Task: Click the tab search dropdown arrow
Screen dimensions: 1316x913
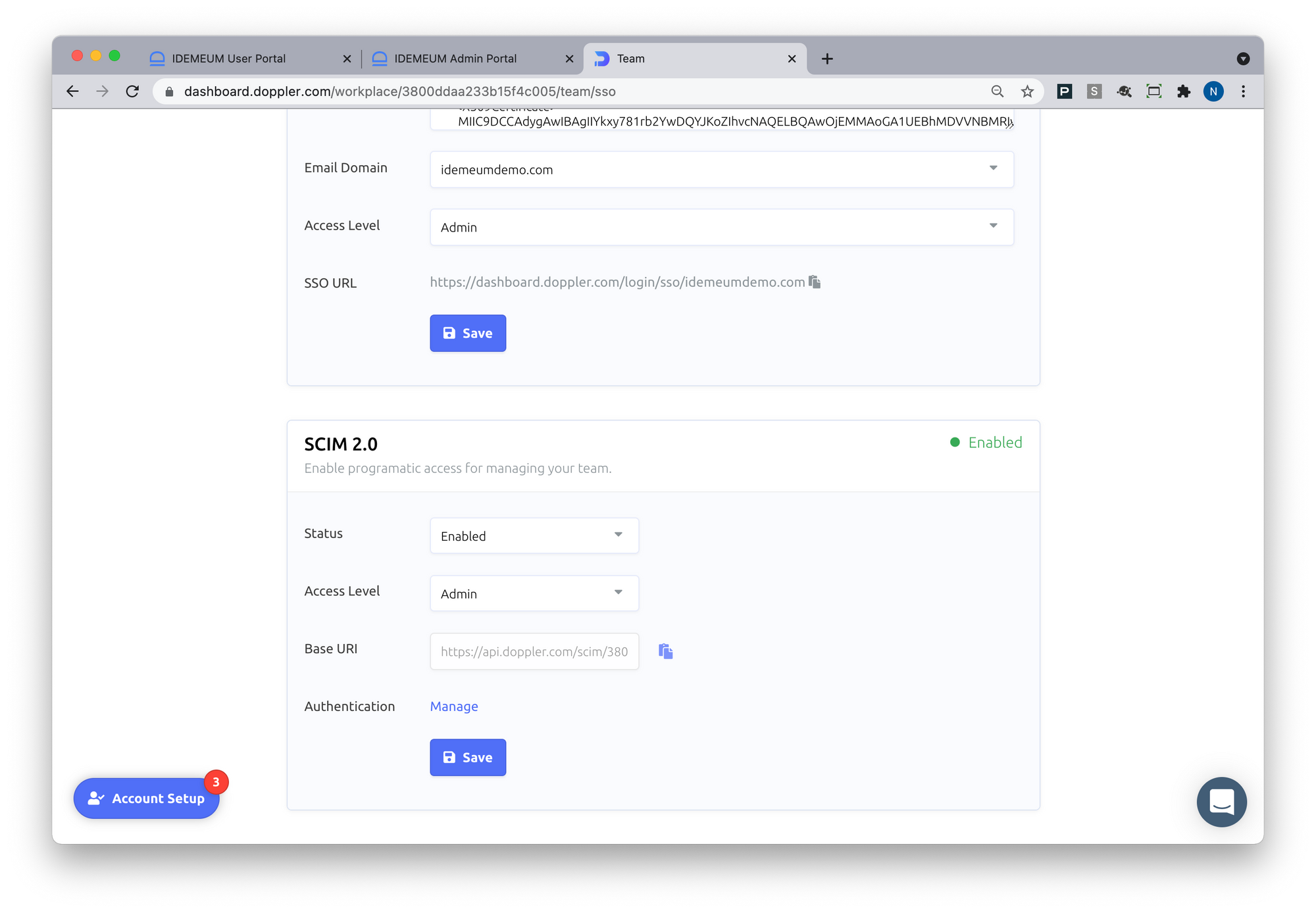Action: tap(1243, 59)
